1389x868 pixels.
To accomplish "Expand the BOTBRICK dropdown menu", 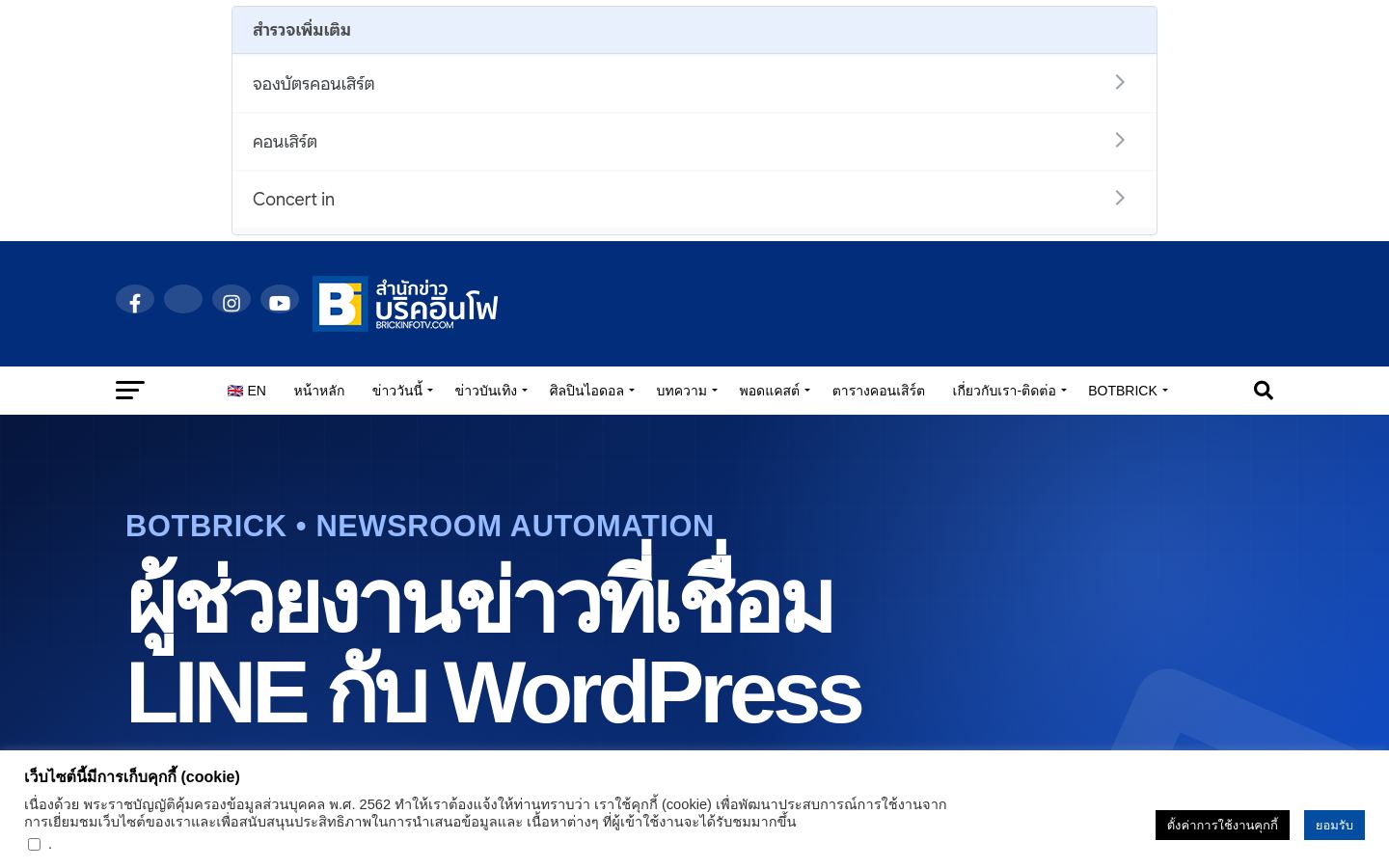I will click(1128, 391).
